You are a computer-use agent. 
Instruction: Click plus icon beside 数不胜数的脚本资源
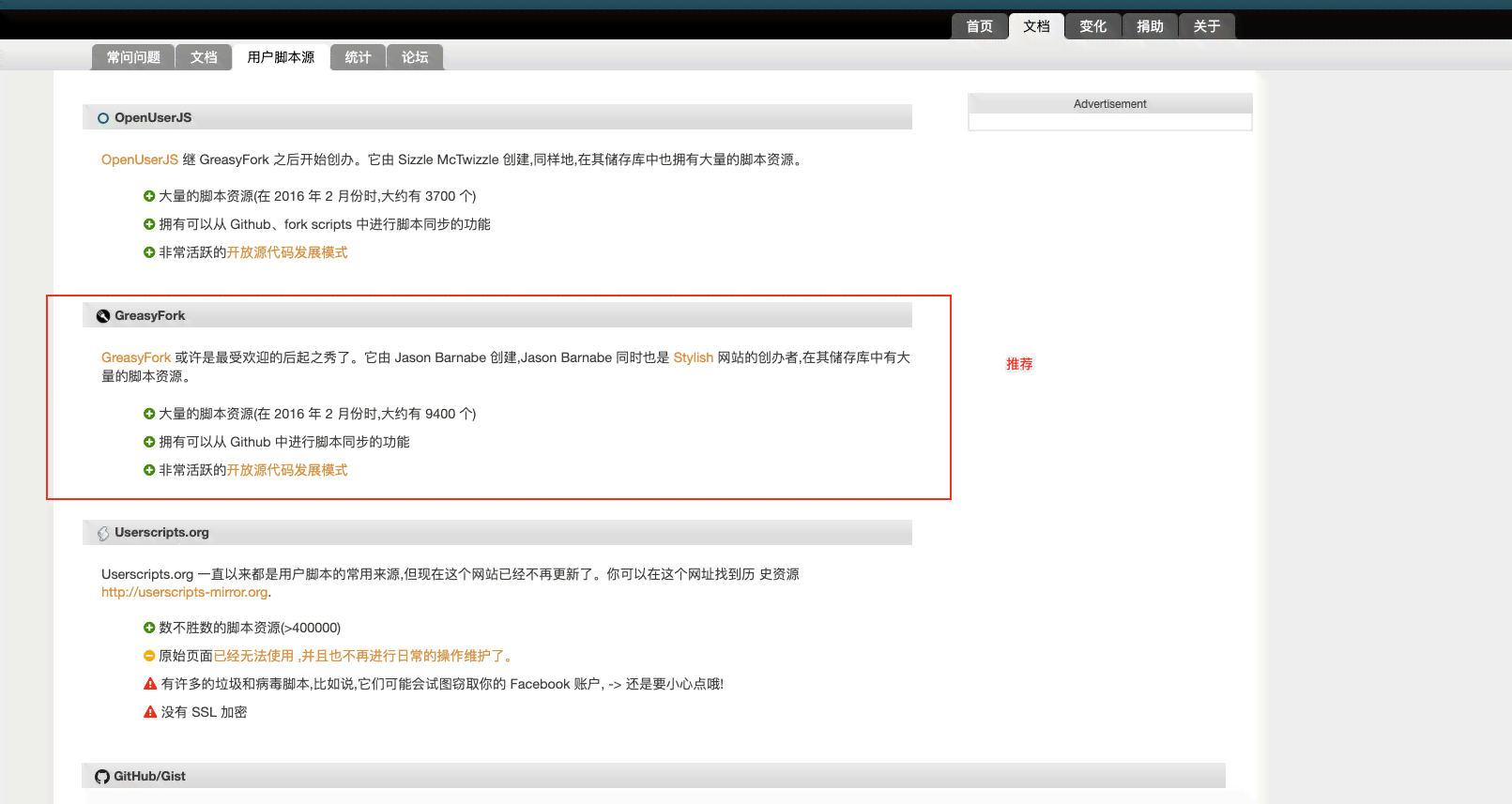(x=149, y=628)
